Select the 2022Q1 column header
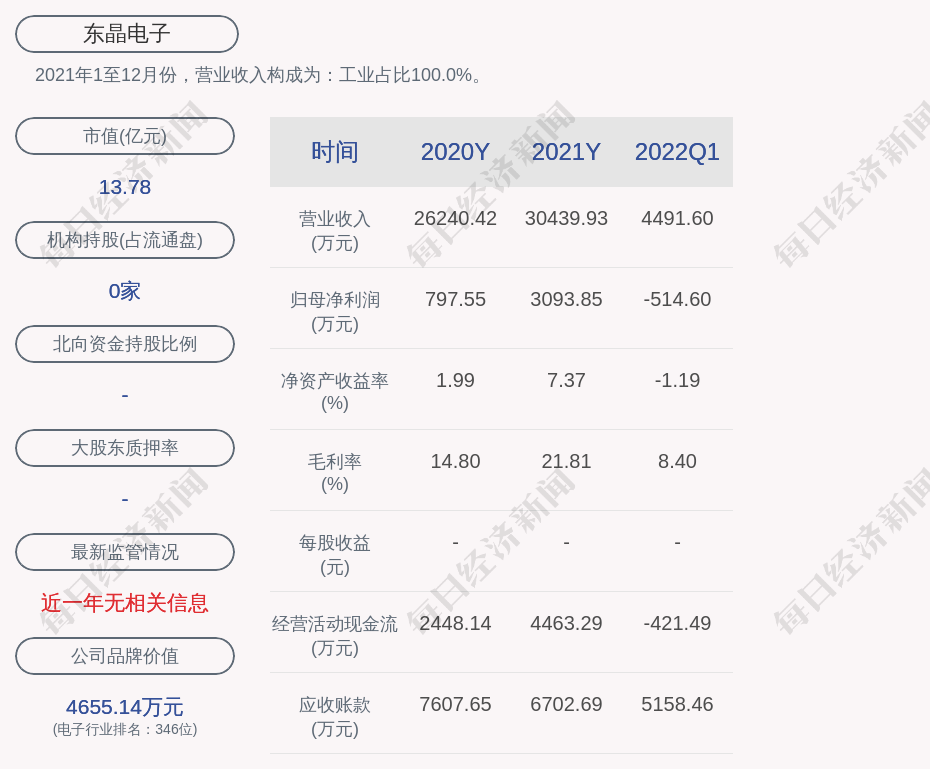This screenshot has height=769, width=930. 677,152
